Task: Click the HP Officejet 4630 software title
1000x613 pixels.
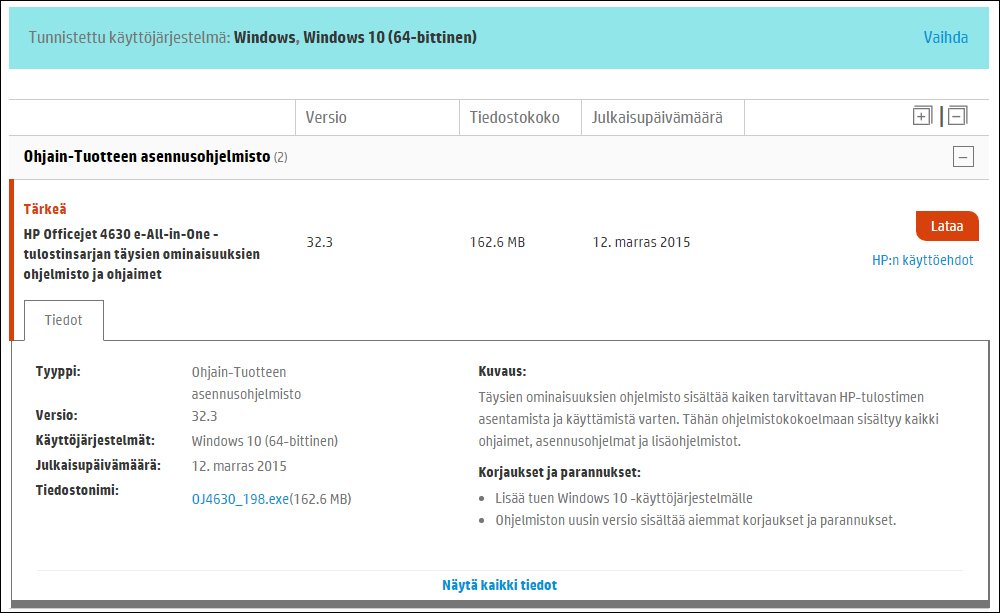Action: 142,254
